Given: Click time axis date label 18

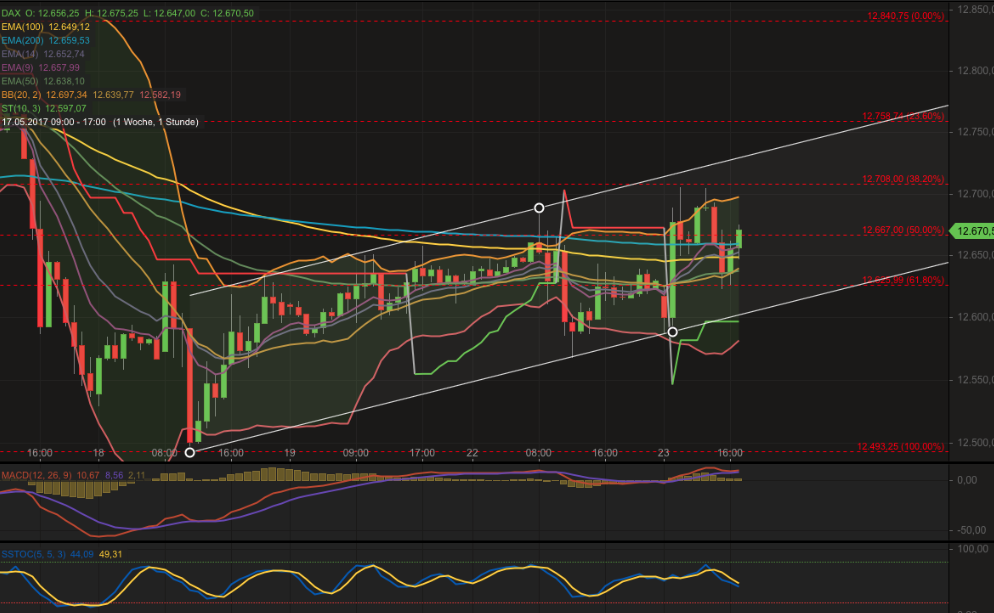Looking at the screenshot, I should tap(98, 453).
